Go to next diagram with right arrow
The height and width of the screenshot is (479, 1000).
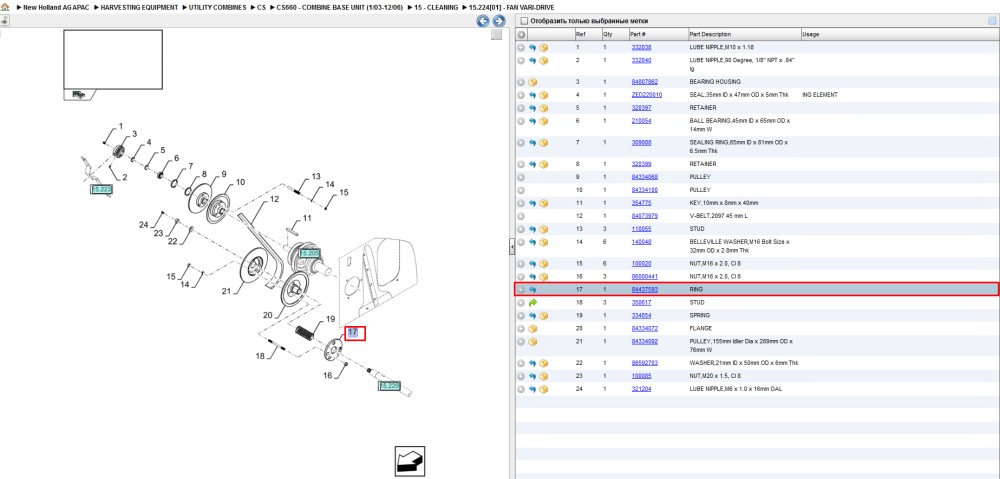pyautogui.click(x=499, y=21)
